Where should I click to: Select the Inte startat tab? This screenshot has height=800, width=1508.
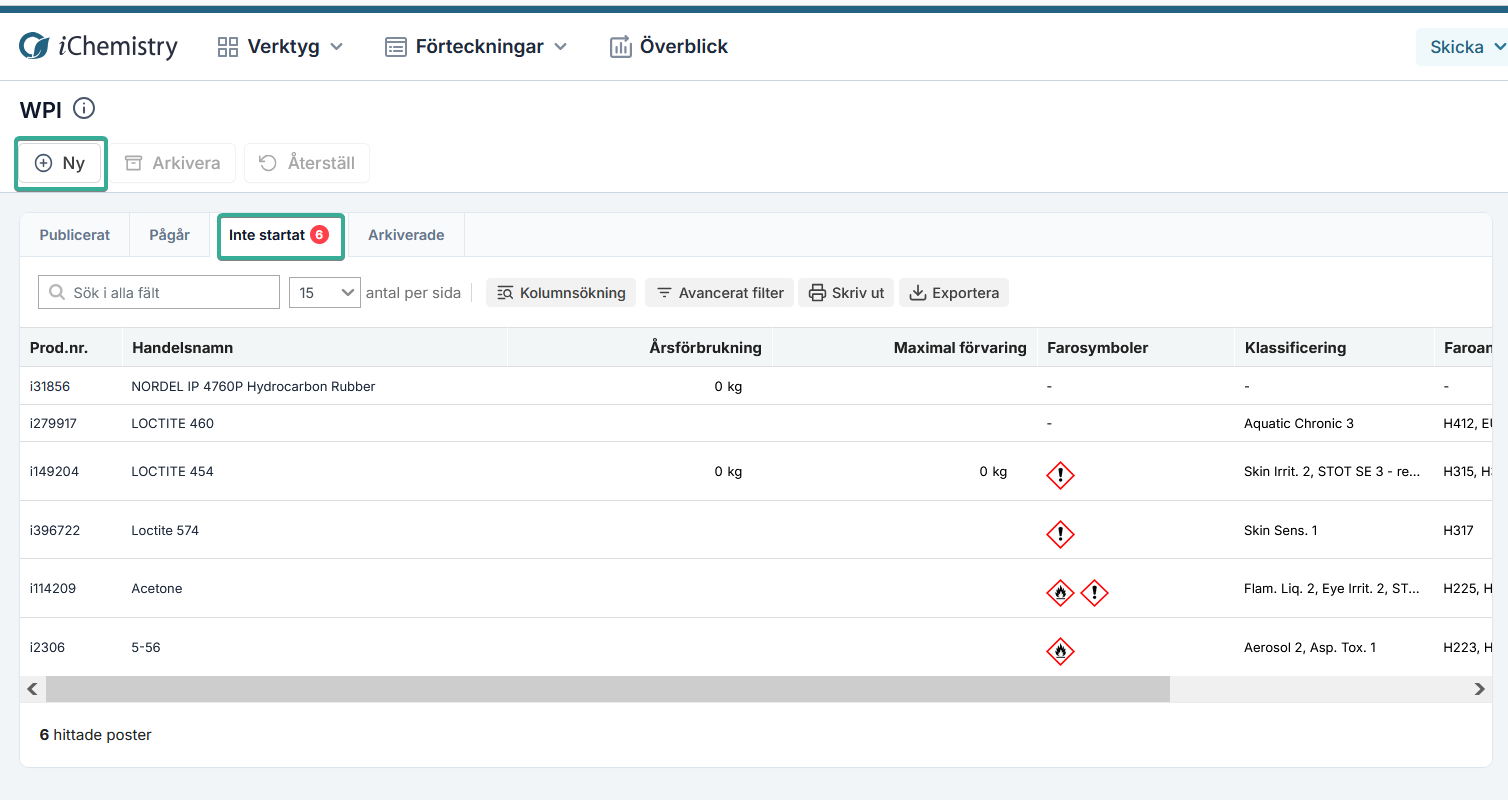pos(280,235)
